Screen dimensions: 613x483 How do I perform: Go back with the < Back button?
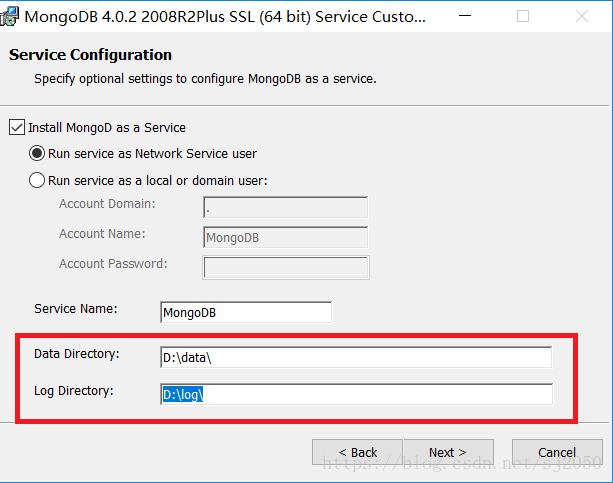(x=357, y=452)
